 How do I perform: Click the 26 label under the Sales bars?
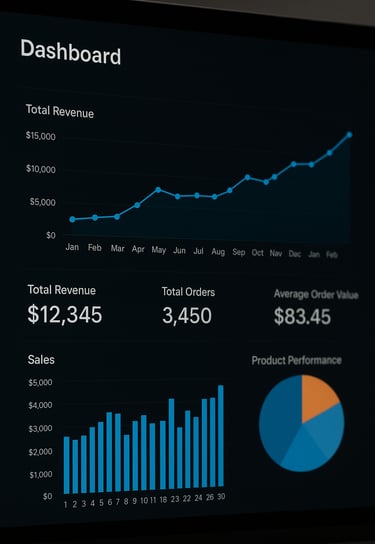(x=210, y=498)
